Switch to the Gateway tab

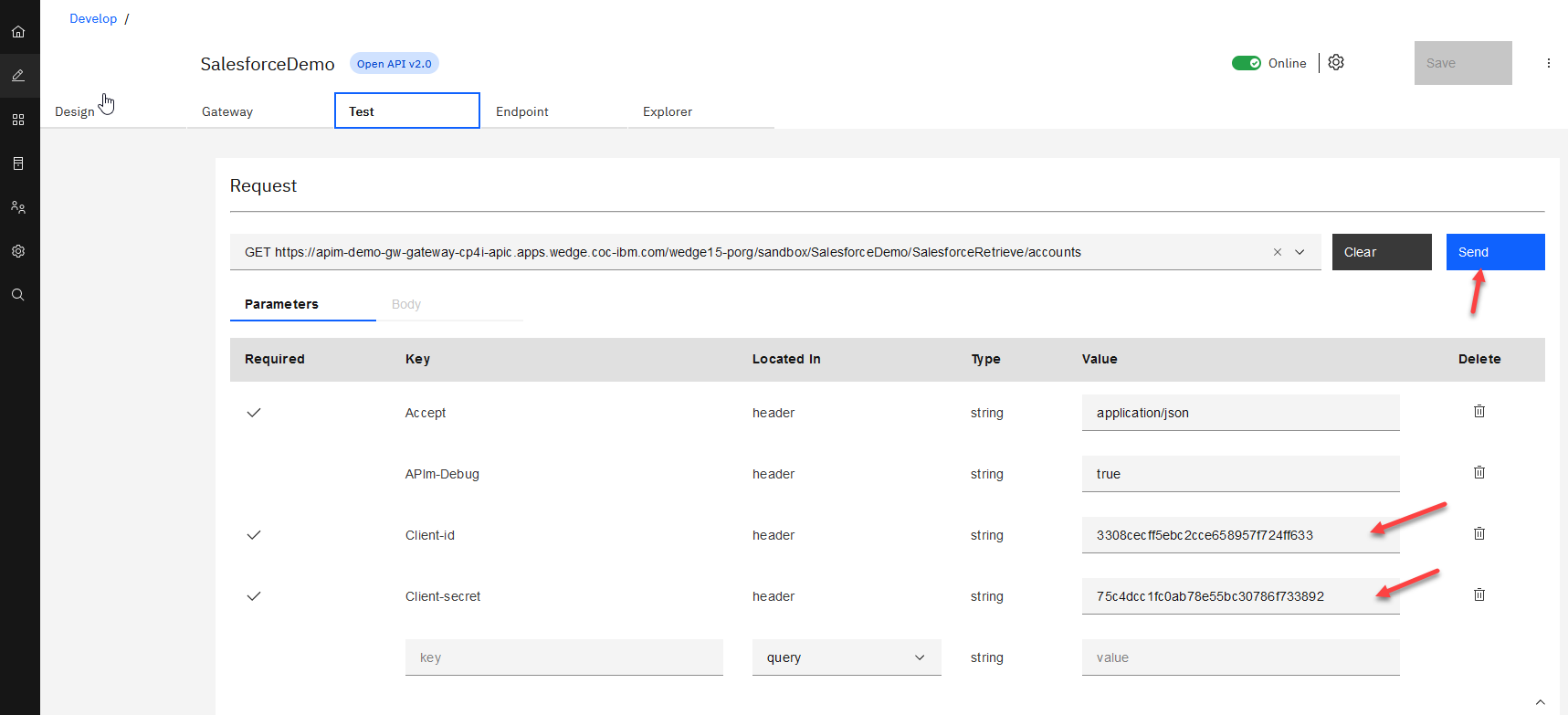tap(227, 111)
